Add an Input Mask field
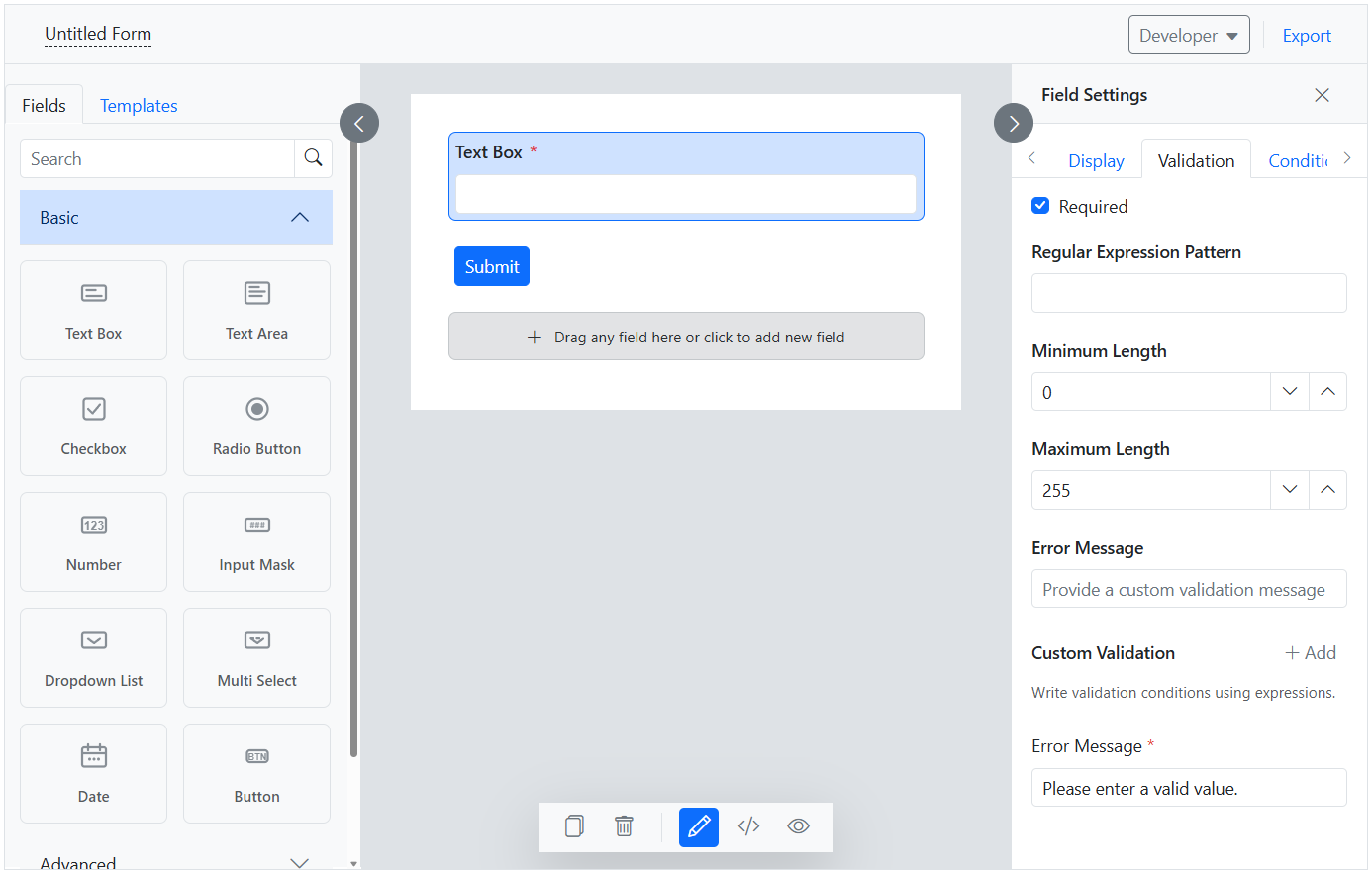The image size is (1372, 874). (256, 541)
